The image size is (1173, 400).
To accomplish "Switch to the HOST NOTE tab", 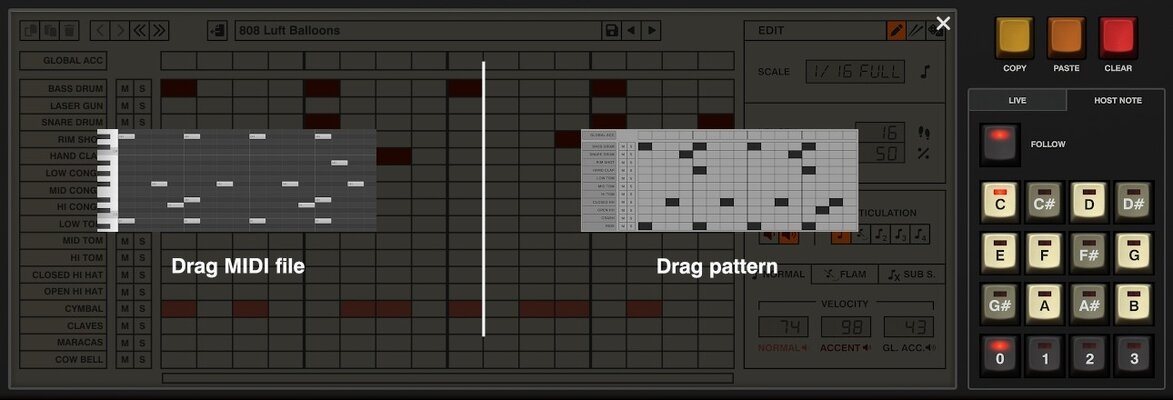I will (1118, 100).
